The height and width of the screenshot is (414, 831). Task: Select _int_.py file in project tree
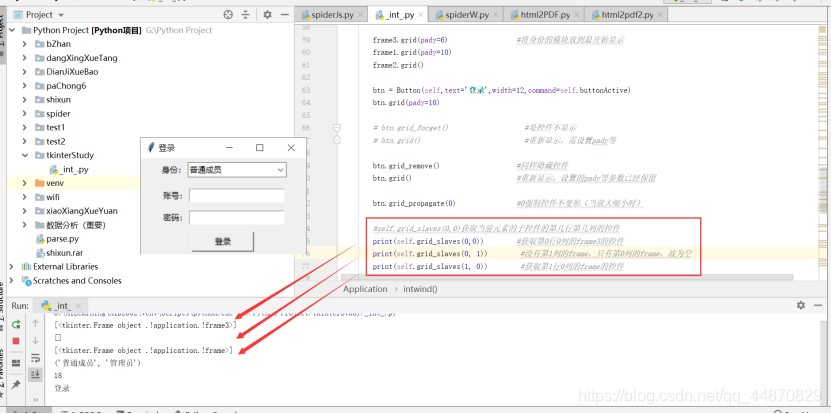coord(68,170)
